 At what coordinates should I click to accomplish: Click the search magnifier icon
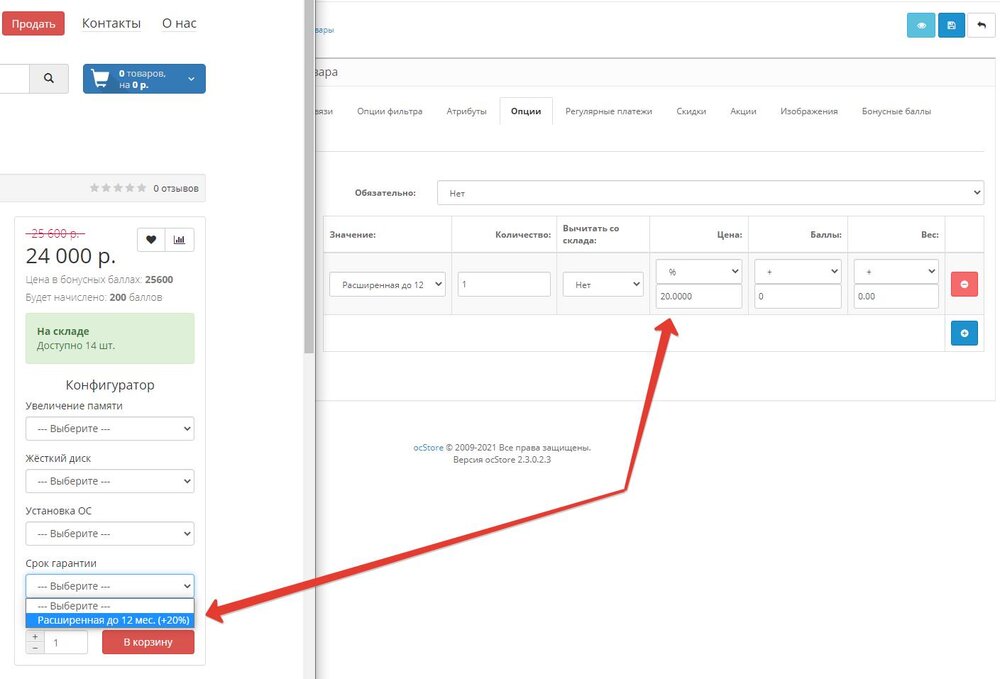tap(49, 79)
